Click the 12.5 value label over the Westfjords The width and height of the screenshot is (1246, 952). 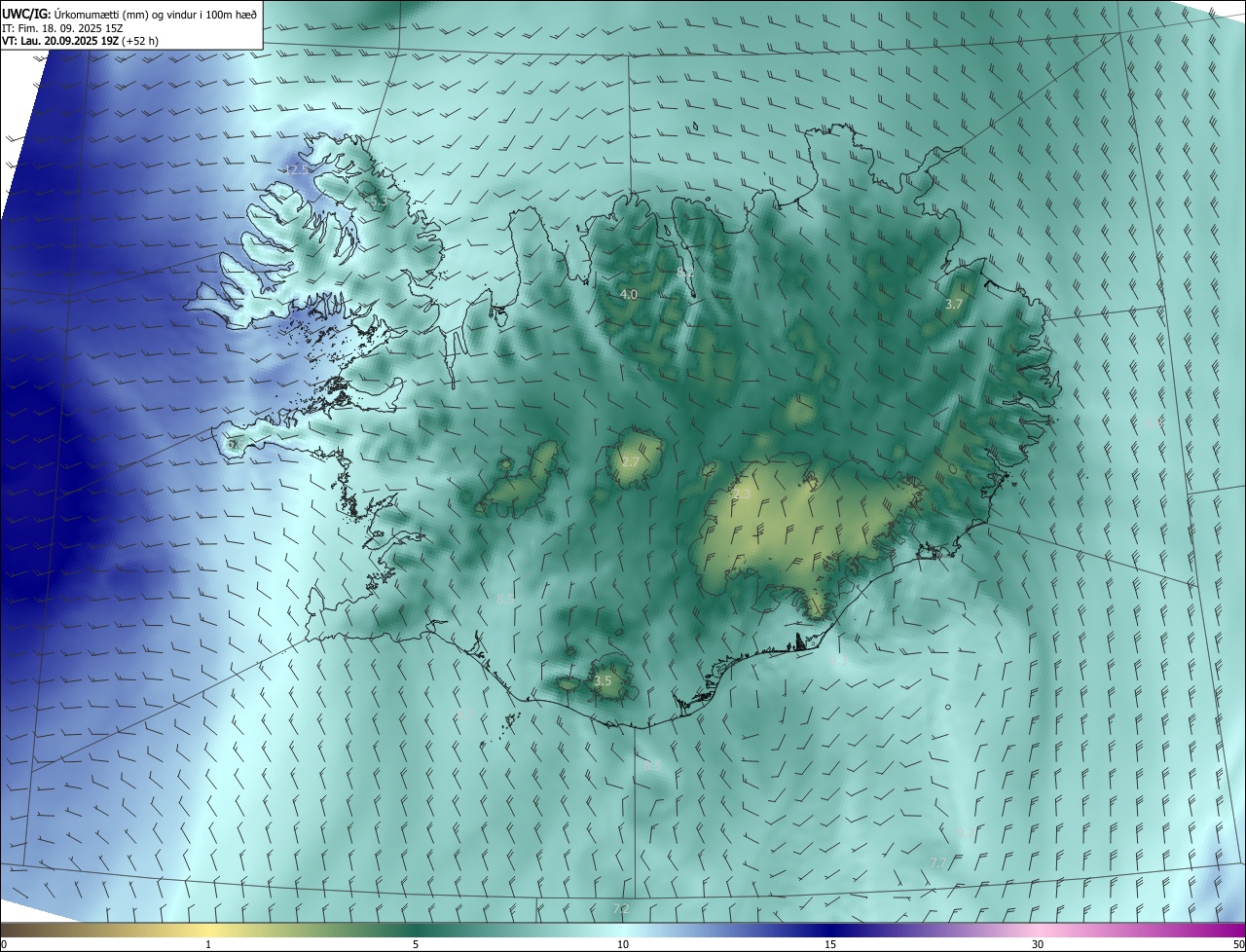click(295, 169)
